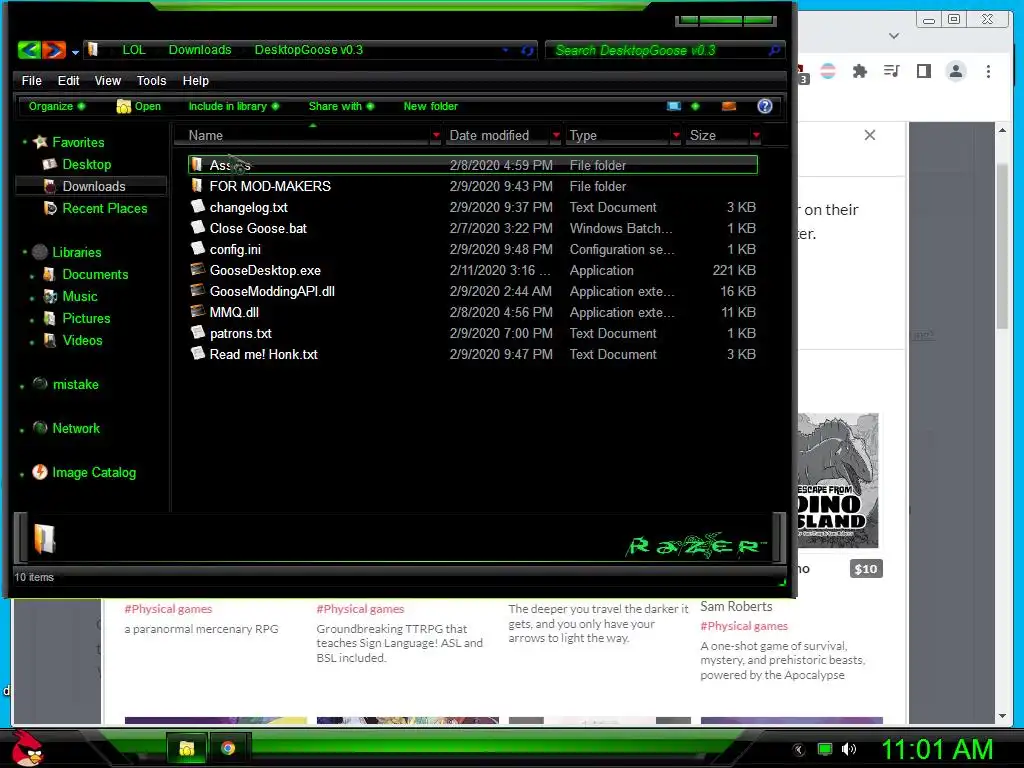
Task: Select the changelog.txt file
Action: point(473,207)
